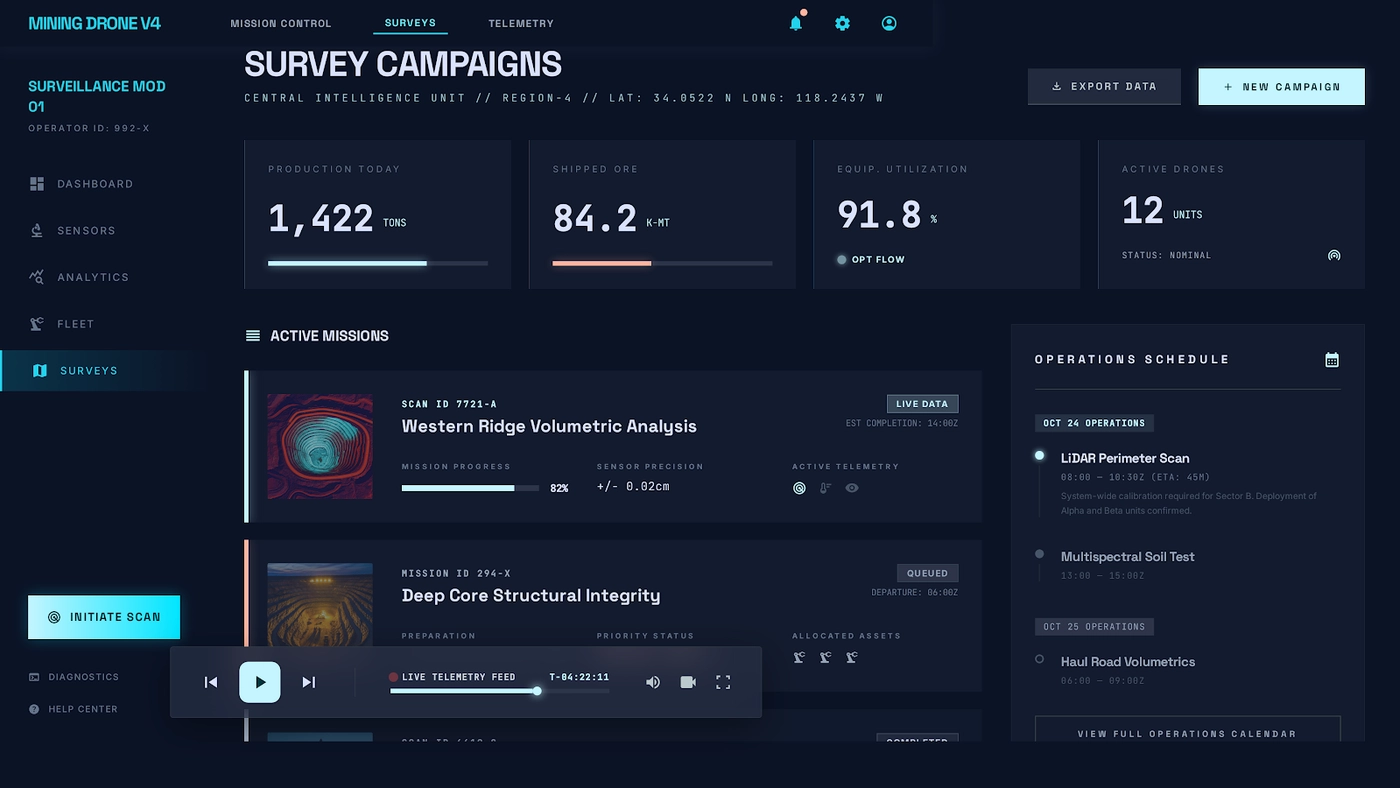
Task: Expand the Active Missions list header
Action: point(251,335)
